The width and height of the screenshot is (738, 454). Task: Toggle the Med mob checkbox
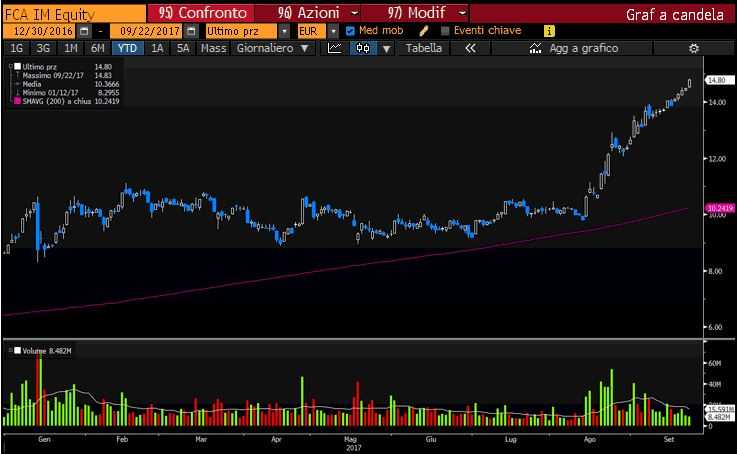click(x=350, y=31)
